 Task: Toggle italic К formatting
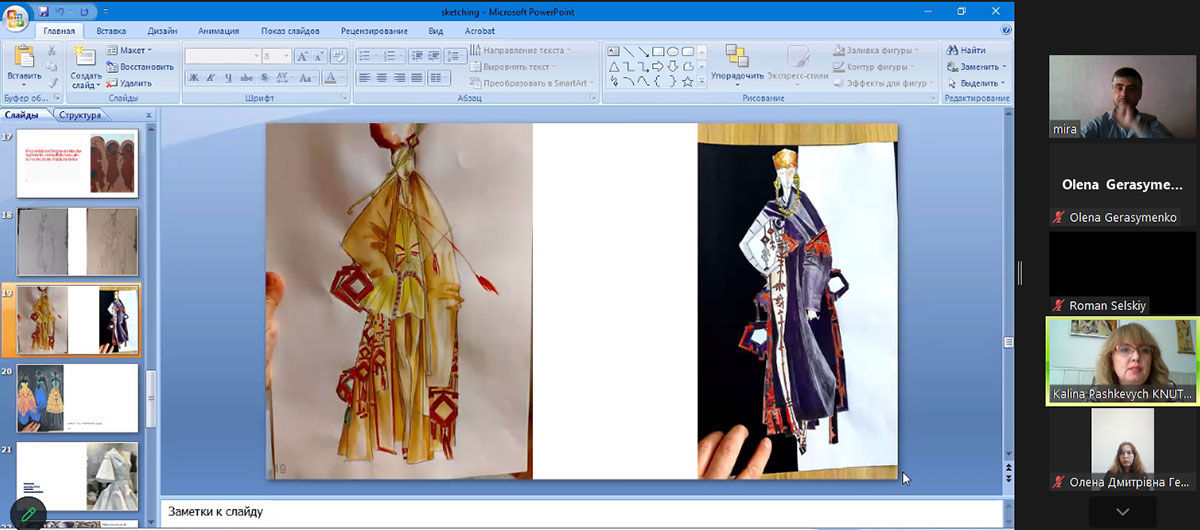point(211,78)
